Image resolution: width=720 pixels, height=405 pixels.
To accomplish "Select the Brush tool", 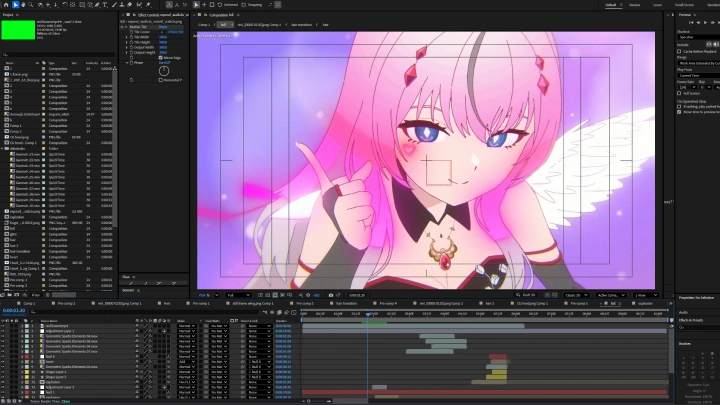I will coord(114,5).
